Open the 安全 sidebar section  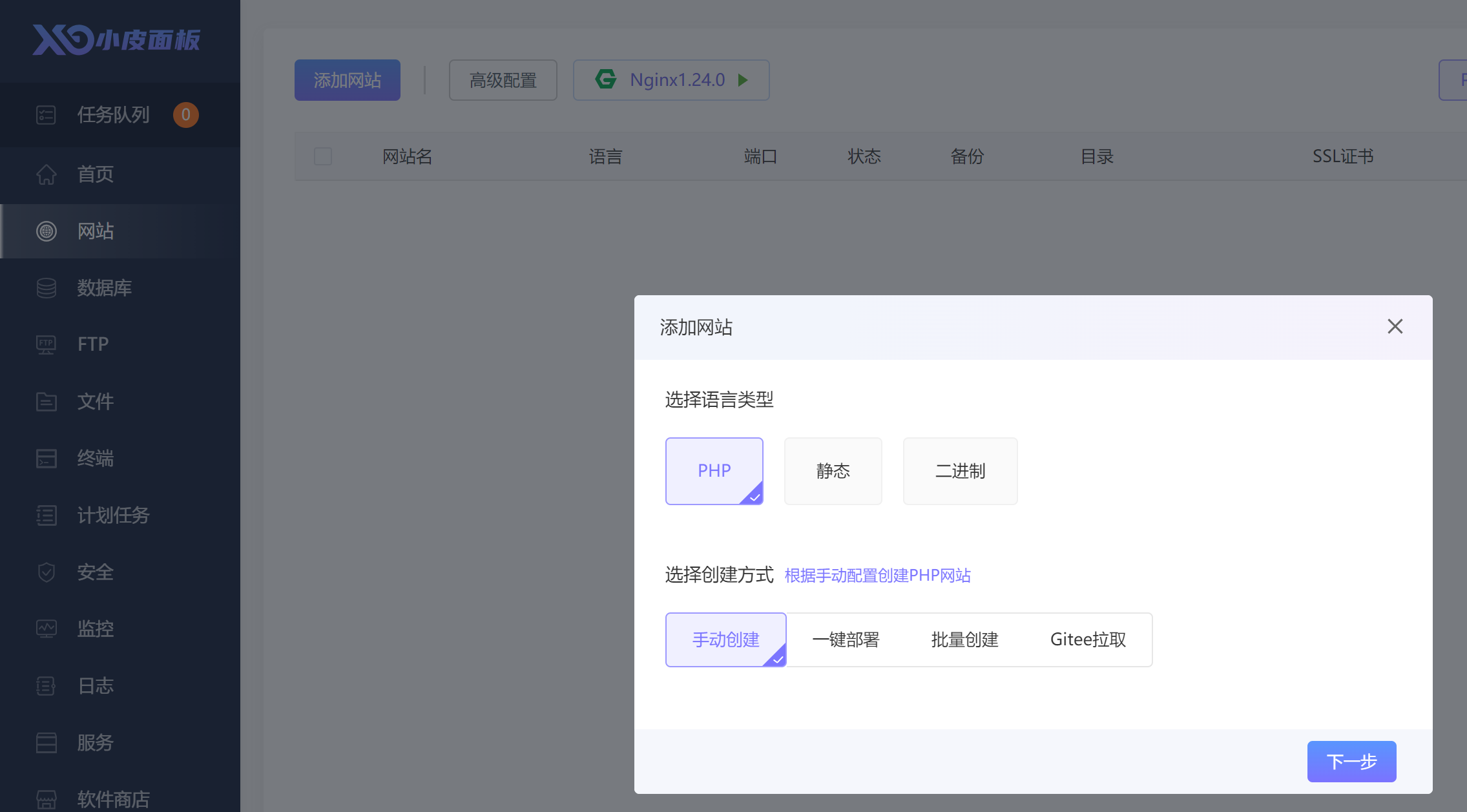(x=120, y=572)
